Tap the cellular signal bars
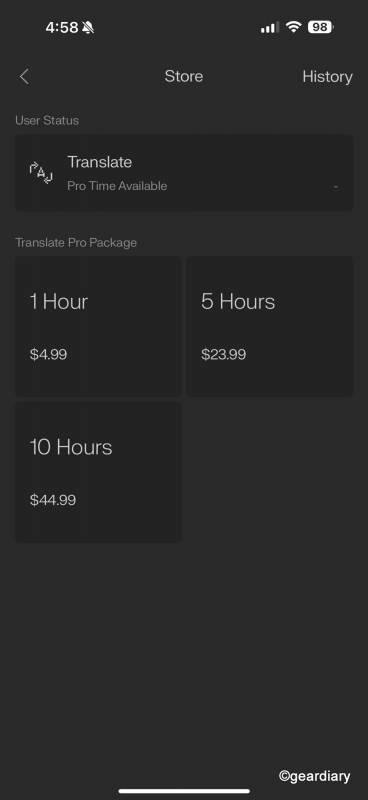This screenshot has height=800, width=368. click(x=269, y=28)
